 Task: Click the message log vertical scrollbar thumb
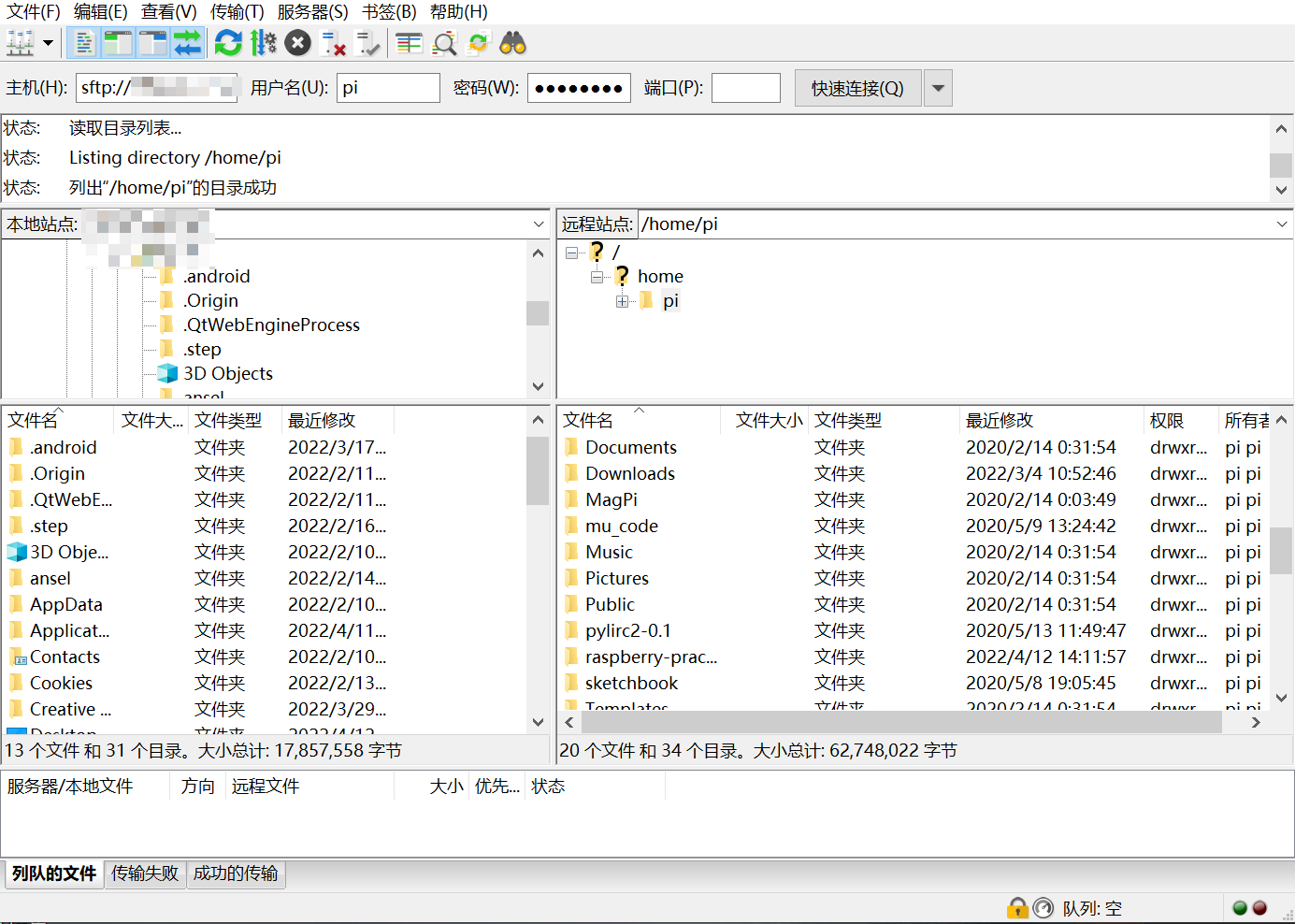(1281, 165)
